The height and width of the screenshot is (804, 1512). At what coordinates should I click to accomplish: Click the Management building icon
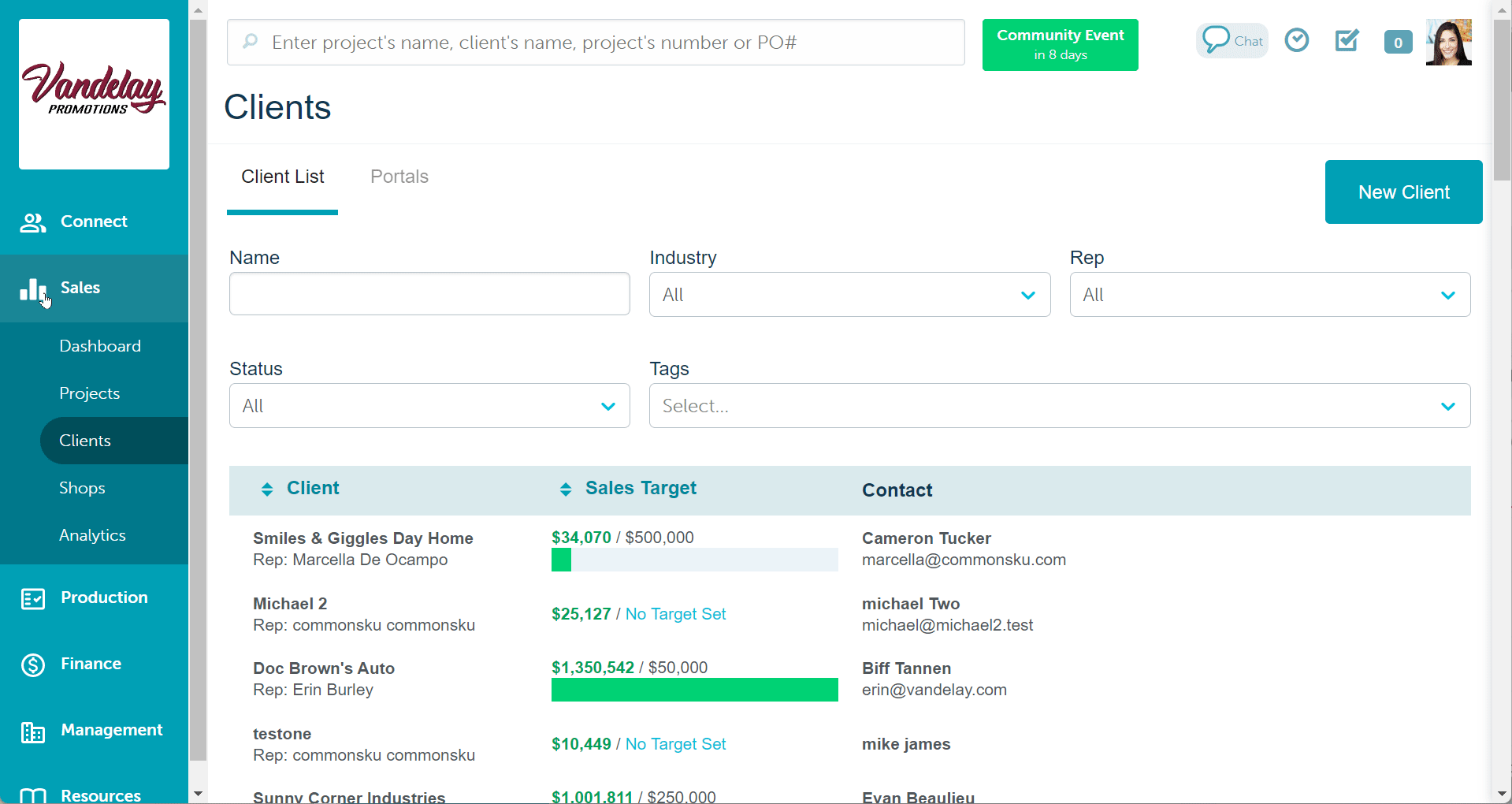[x=32, y=731]
